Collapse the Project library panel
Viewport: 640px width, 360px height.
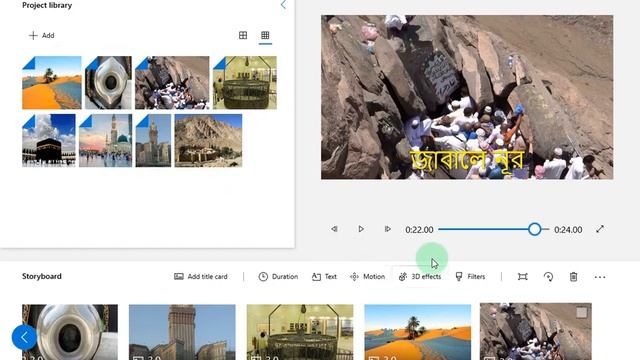coord(283,5)
